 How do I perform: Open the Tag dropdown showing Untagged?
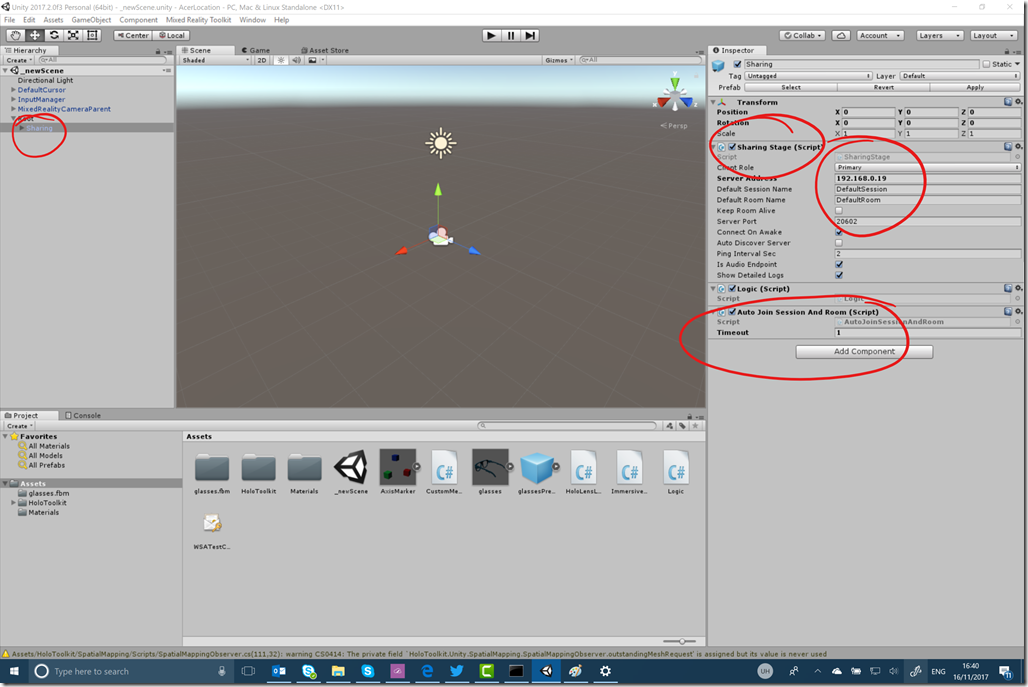click(808, 76)
